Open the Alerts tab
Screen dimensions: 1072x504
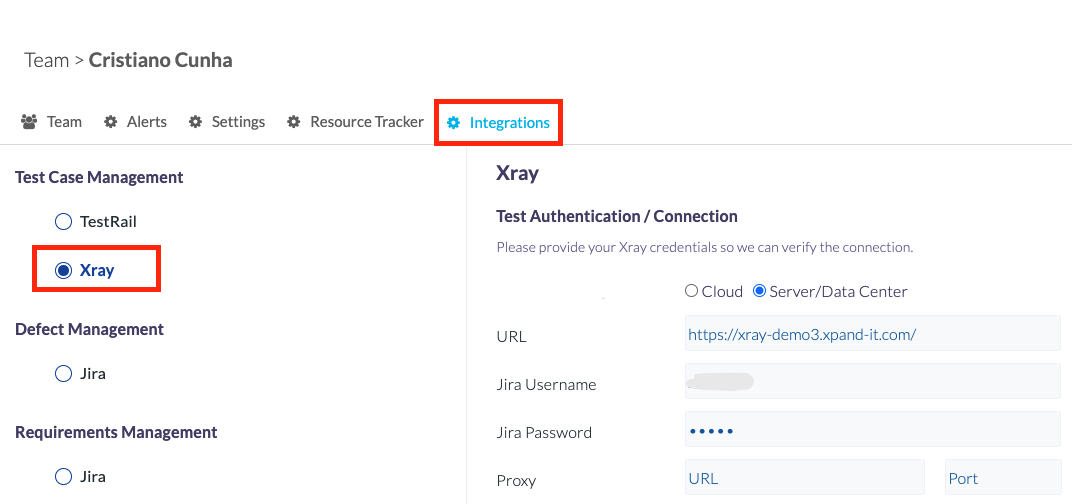pyautogui.click(x=146, y=122)
